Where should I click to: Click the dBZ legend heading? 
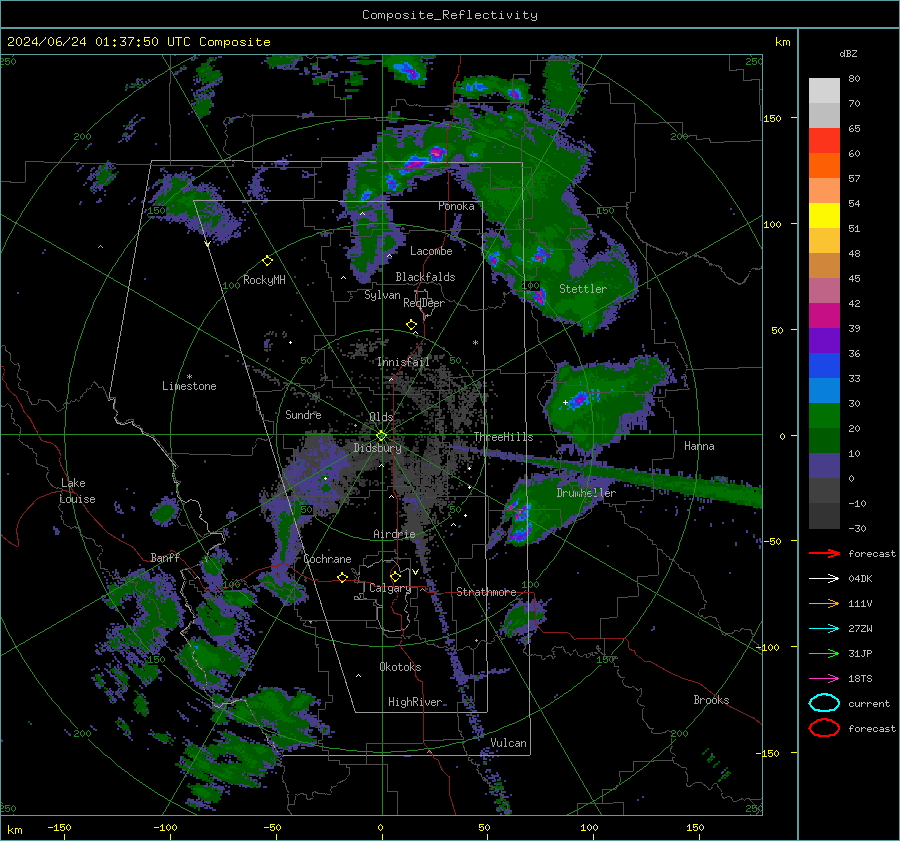[848, 53]
